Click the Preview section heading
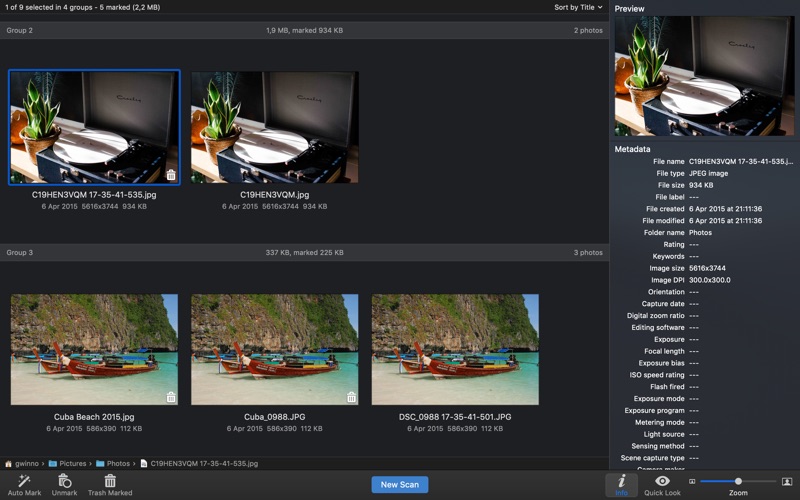This screenshot has width=800, height=500. 629,9
